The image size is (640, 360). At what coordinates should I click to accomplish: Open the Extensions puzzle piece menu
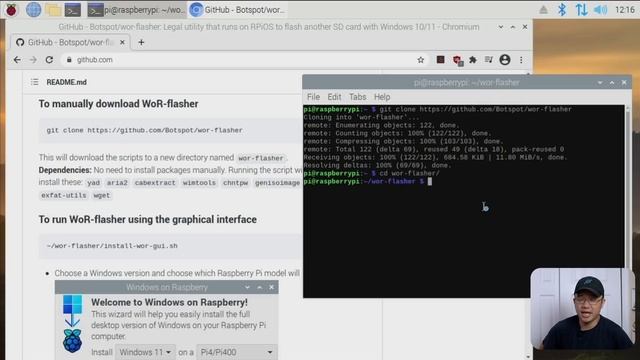pos(473,60)
